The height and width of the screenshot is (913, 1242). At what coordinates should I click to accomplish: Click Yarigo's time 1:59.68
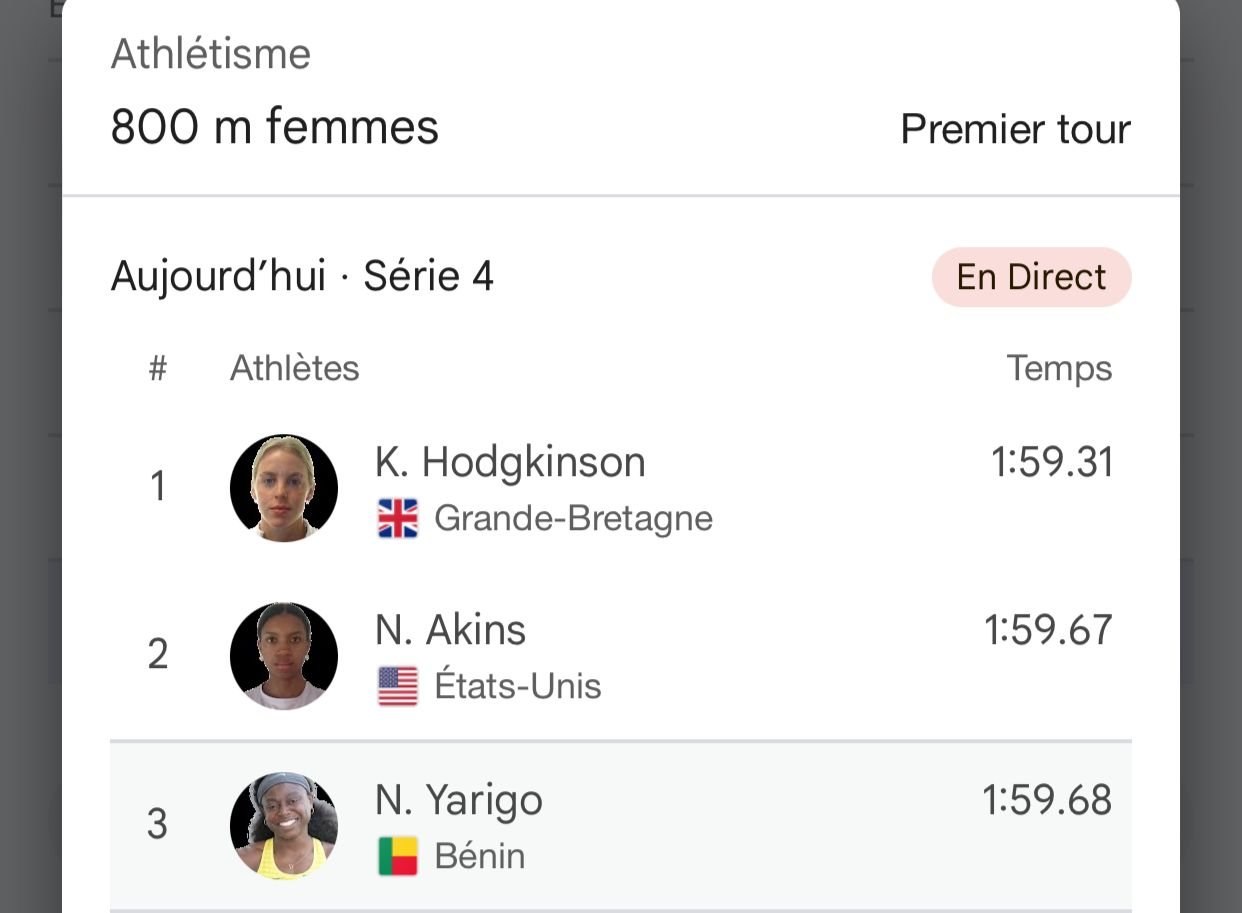(x=1047, y=801)
